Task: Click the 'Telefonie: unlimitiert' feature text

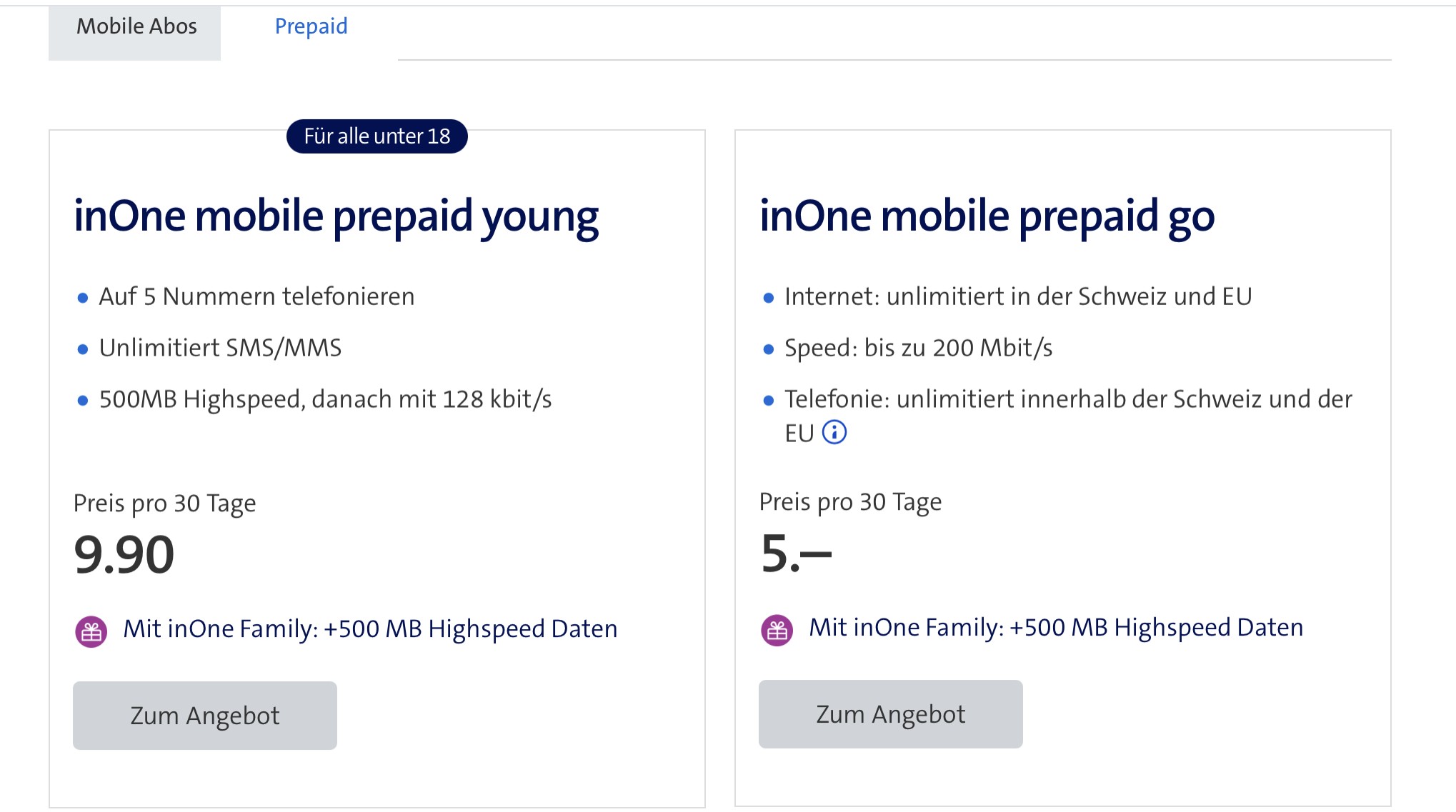Action: [1067, 399]
